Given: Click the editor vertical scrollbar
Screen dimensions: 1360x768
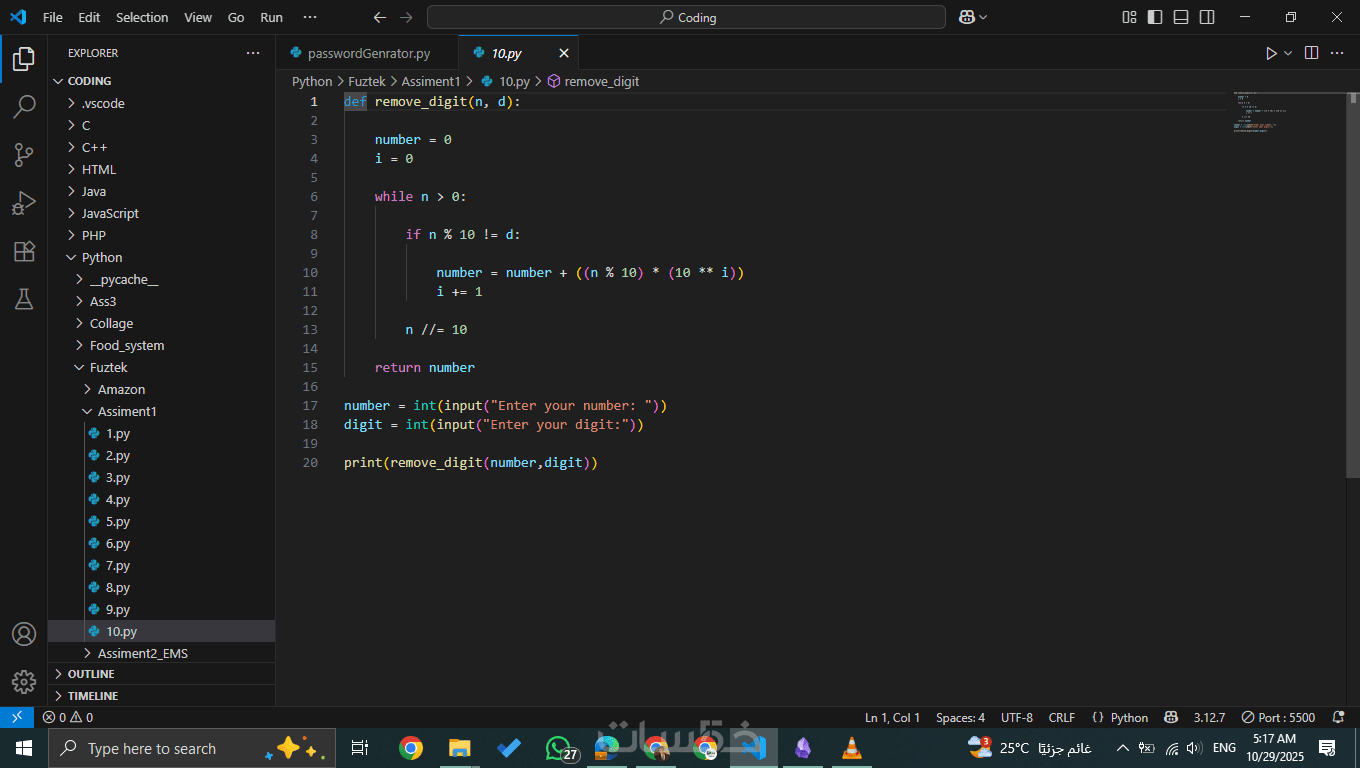Looking at the screenshot, I should click(1353, 300).
